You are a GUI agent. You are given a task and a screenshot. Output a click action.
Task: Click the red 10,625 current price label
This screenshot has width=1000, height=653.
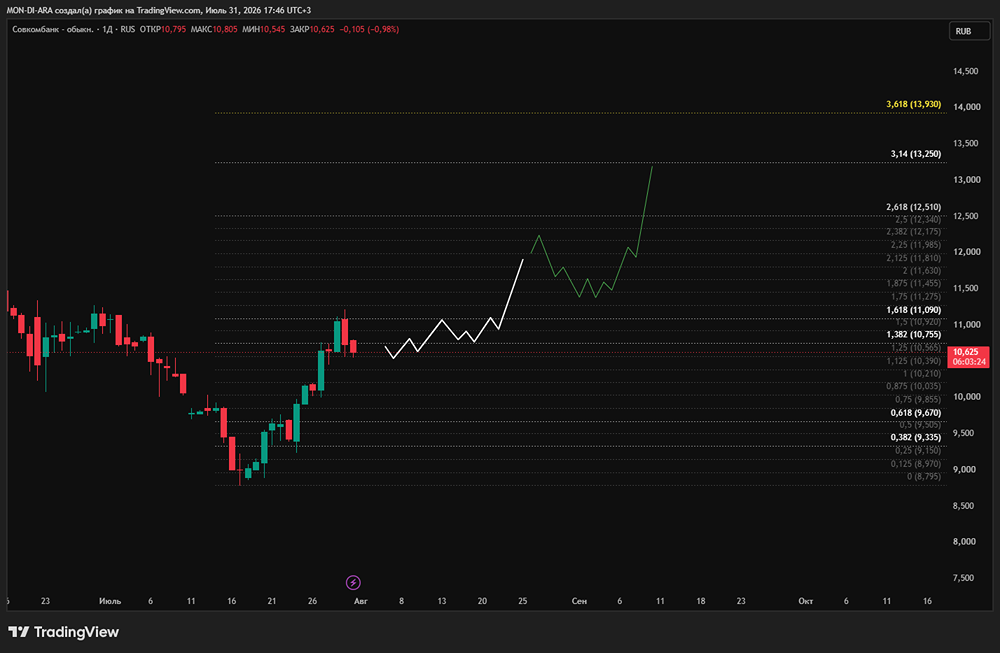tap(968, 356)
